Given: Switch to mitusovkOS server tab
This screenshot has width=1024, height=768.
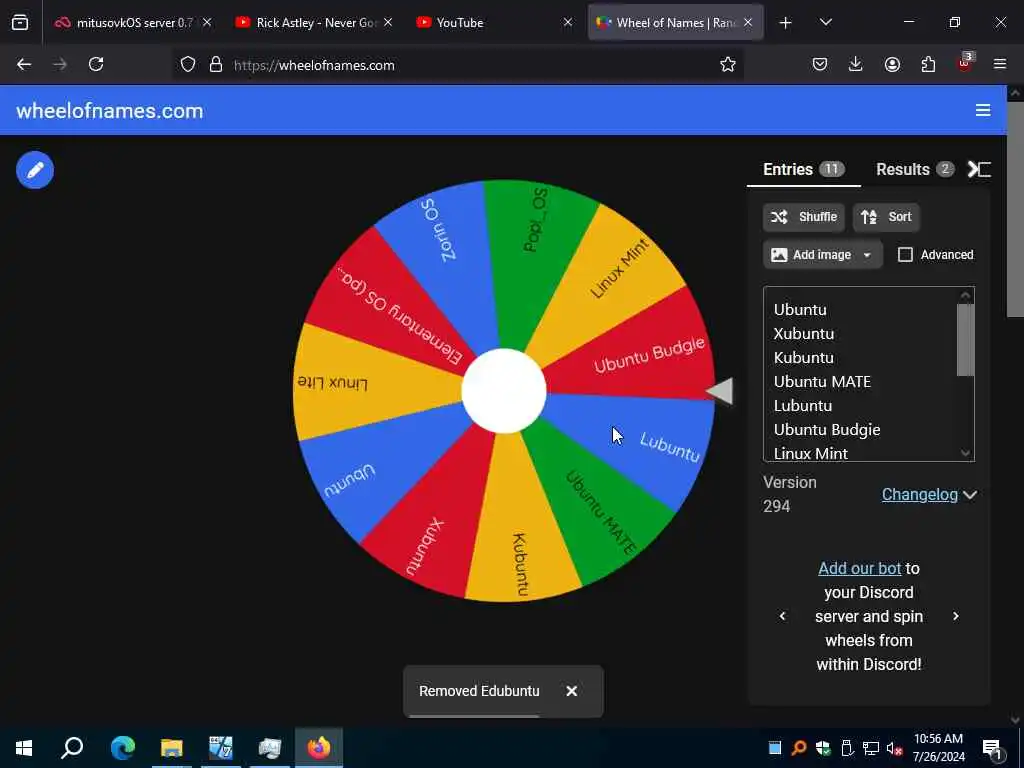Looking at the screenshot, I should pos(134,22).
